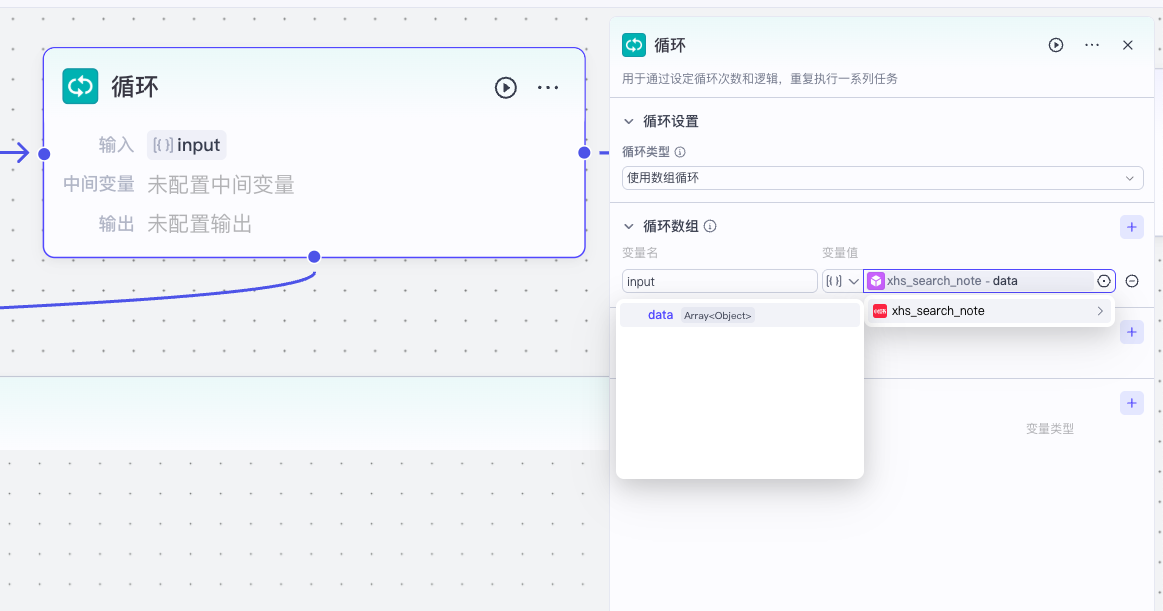Click the Array<Object> type badge
Screen dimensions: 1163x611
[717, 315]
